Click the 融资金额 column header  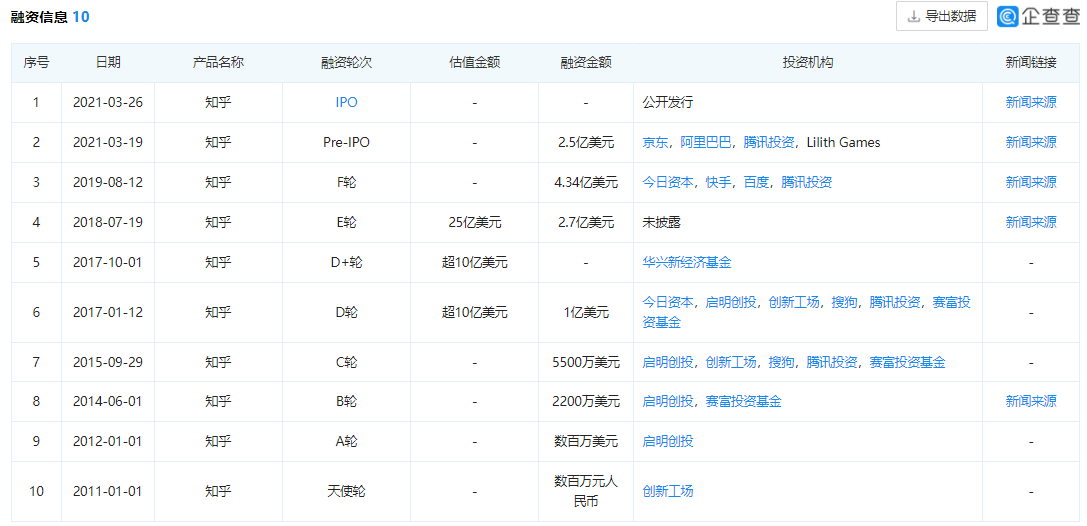pyautogui.click(x=586, y=62)
